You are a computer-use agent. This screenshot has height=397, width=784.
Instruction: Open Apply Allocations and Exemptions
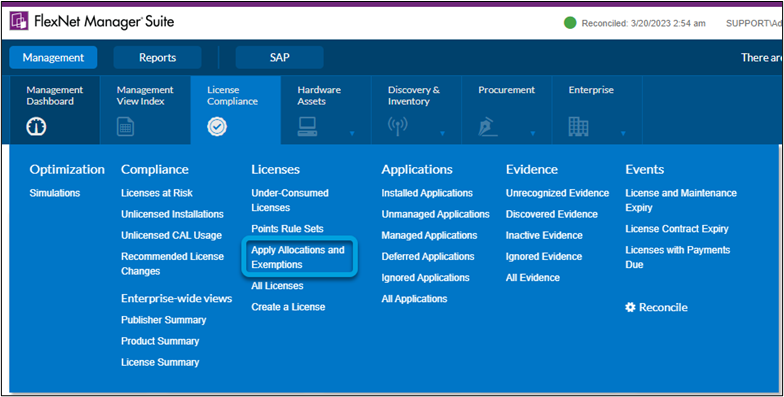pyautogui.click(x=298, y=257)
